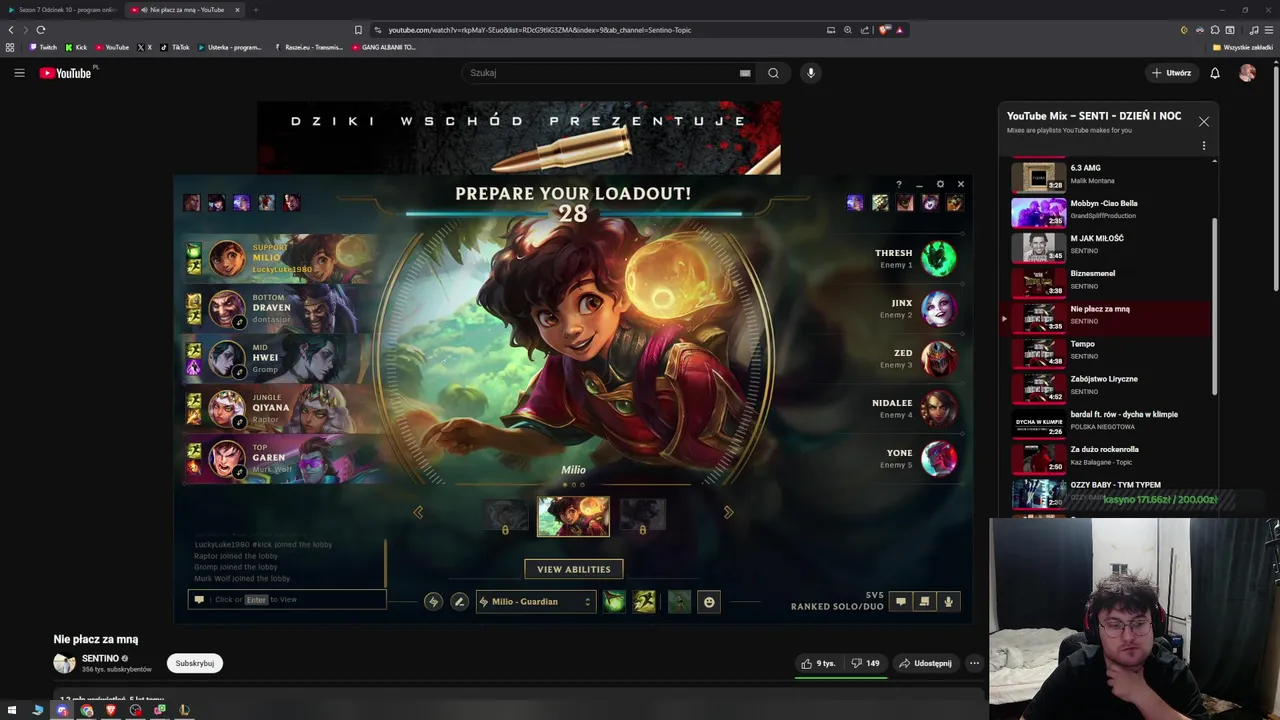This screenshot has height=720, width=1280.
Task: Click the 'Udostępnij' share button
Action: pos(925,663)
